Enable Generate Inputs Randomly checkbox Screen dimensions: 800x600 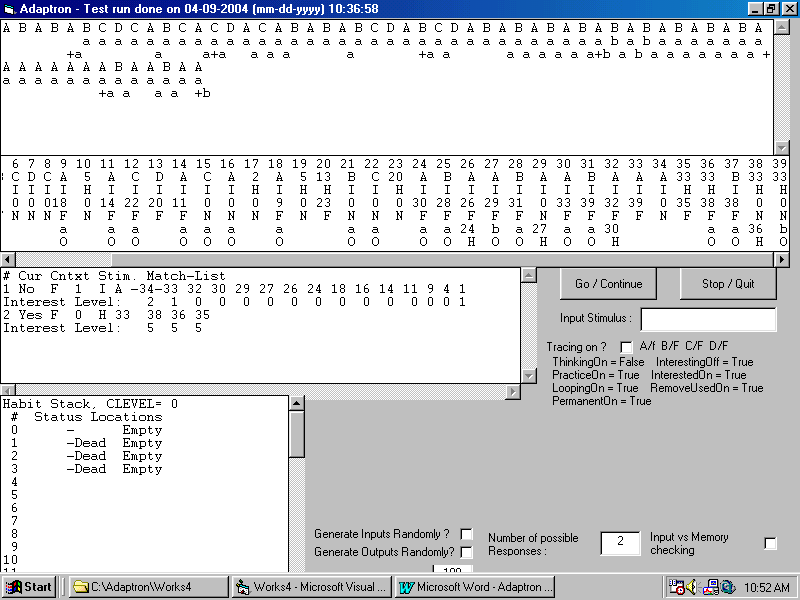(x=466, y=534)
